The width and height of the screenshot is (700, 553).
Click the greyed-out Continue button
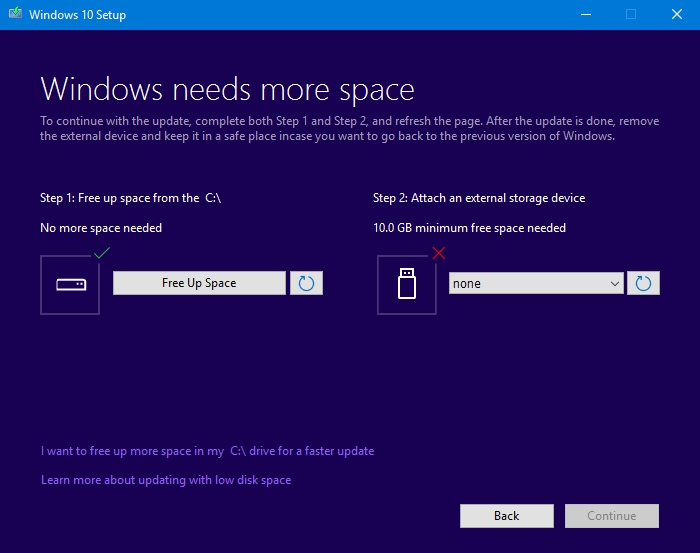coord(611,516)
